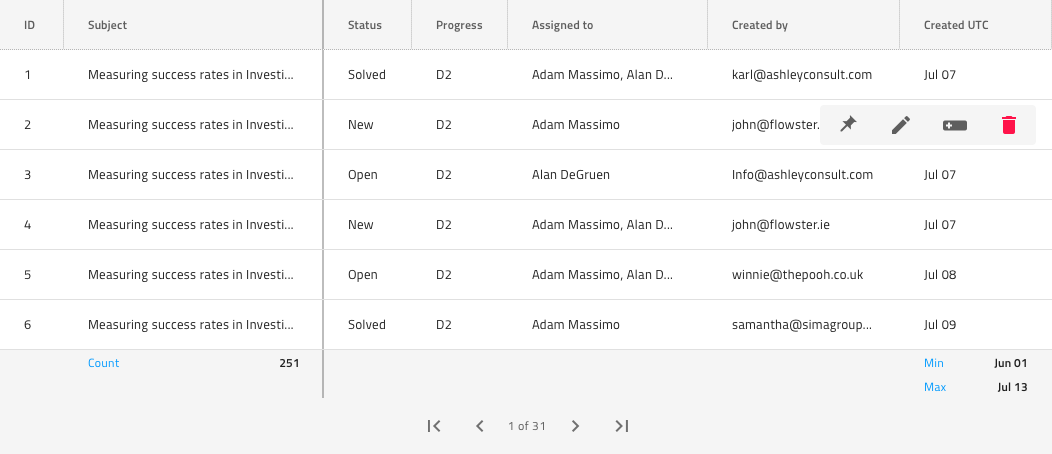The width and height of the screenshot is (1052, 454).
Task: Click the Assigned to column header
Action: tap(569, 25)
